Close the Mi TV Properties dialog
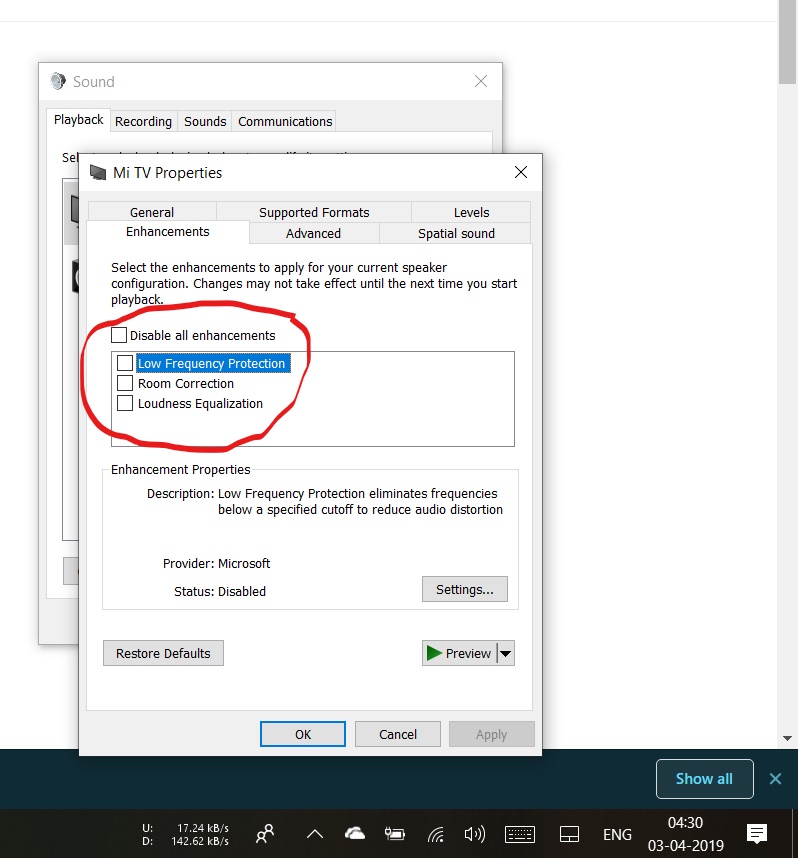The width and height of the screenshot is (798, 858). [x=521, y=172]
